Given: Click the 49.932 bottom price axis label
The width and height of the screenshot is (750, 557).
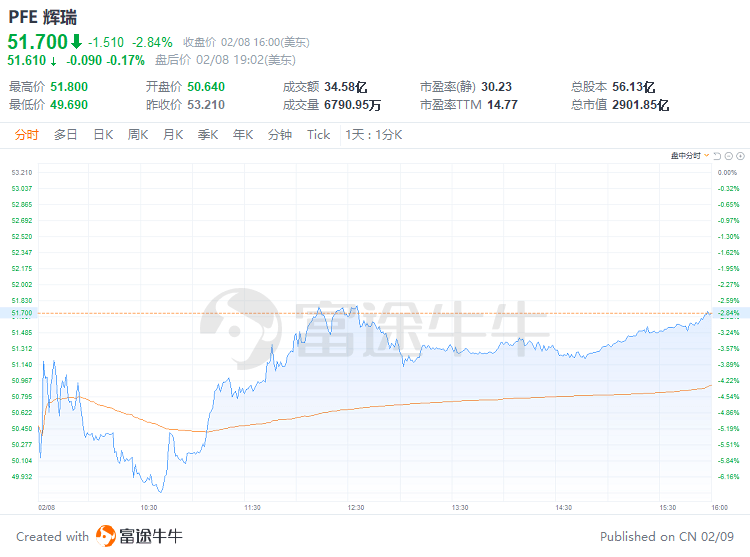Looking at the screenshot, I should pyautogui.click(x=22, y=477).
